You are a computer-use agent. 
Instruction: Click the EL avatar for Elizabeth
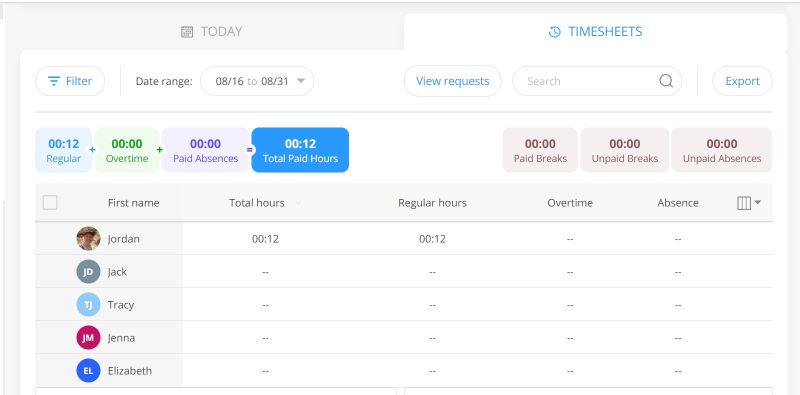88,371
